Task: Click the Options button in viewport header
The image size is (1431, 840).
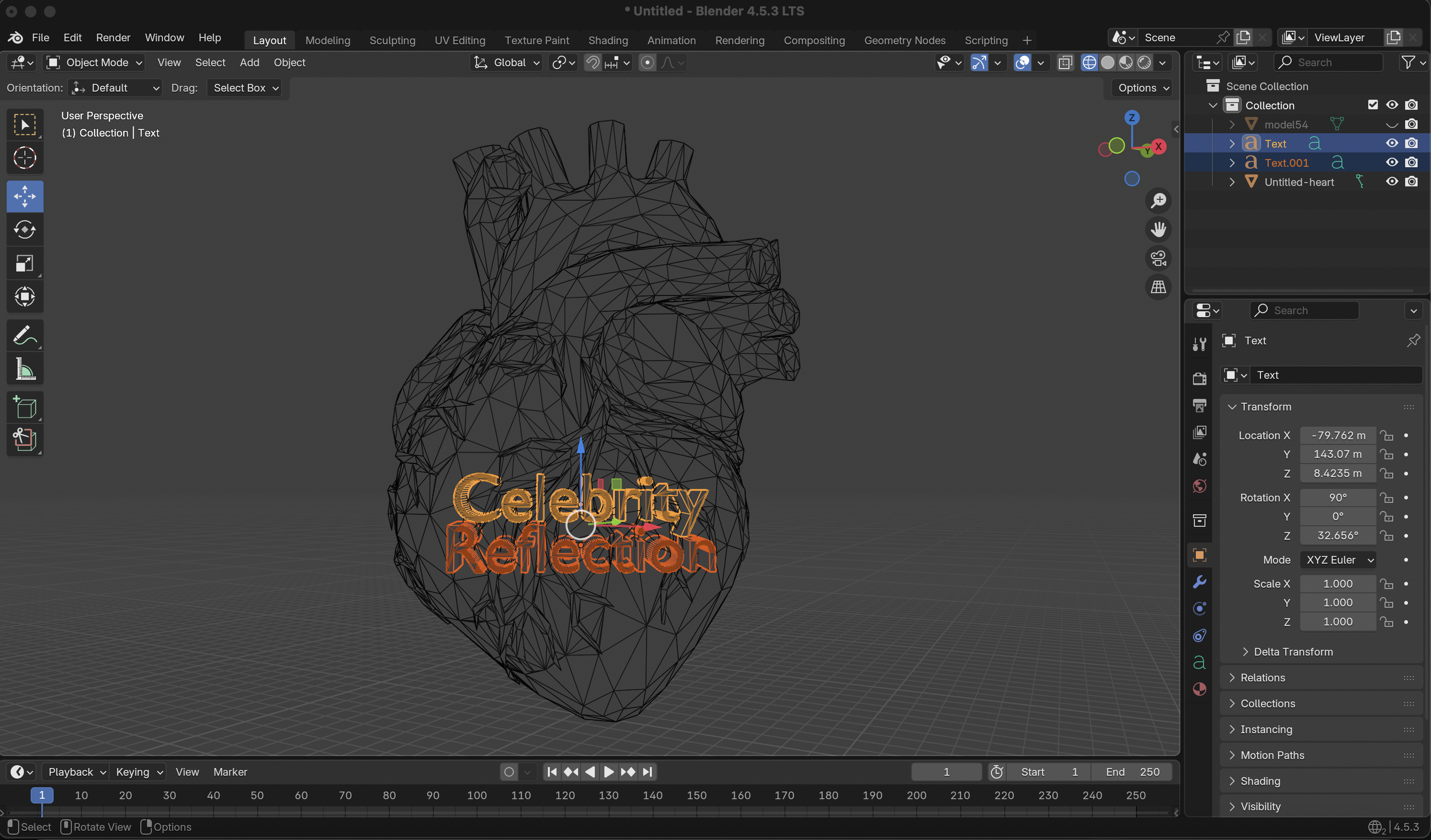Action: [1143, 88]
